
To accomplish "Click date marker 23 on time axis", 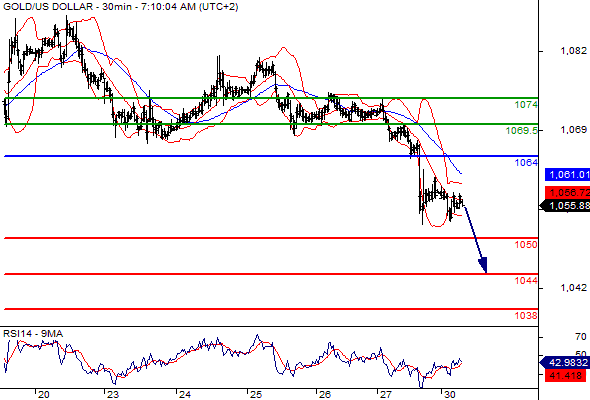I will click(113, 395).
